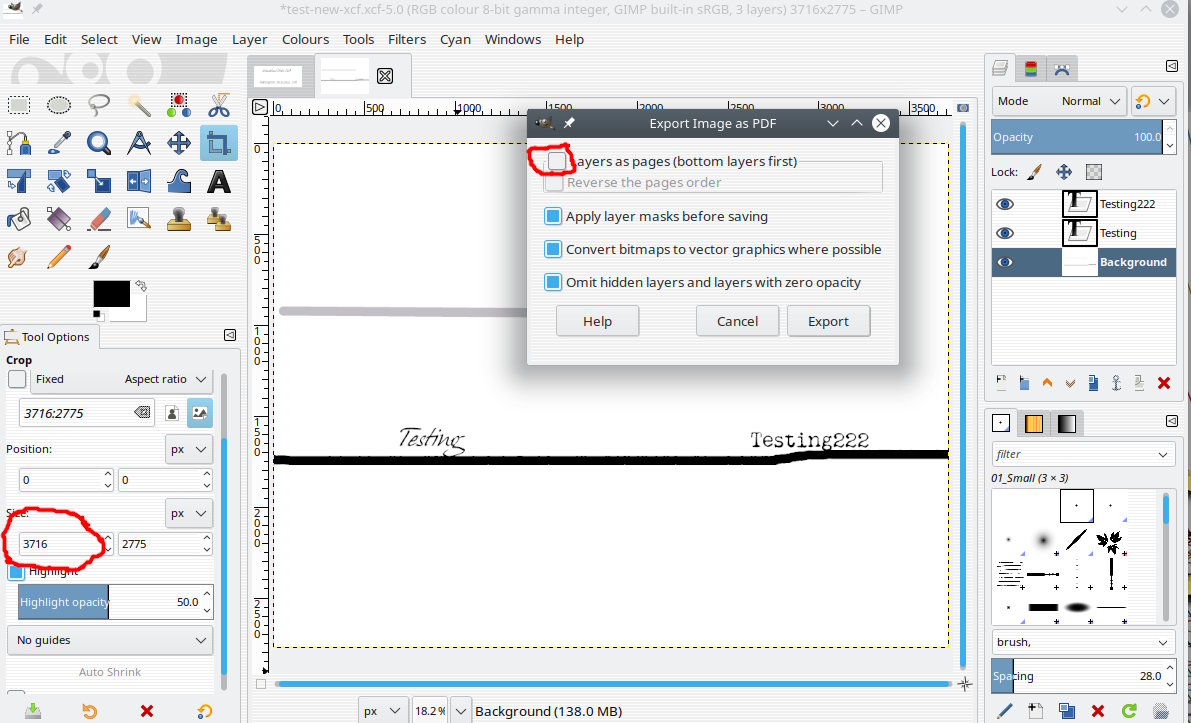Click Cancel in the export dialog

click(738, 321)
